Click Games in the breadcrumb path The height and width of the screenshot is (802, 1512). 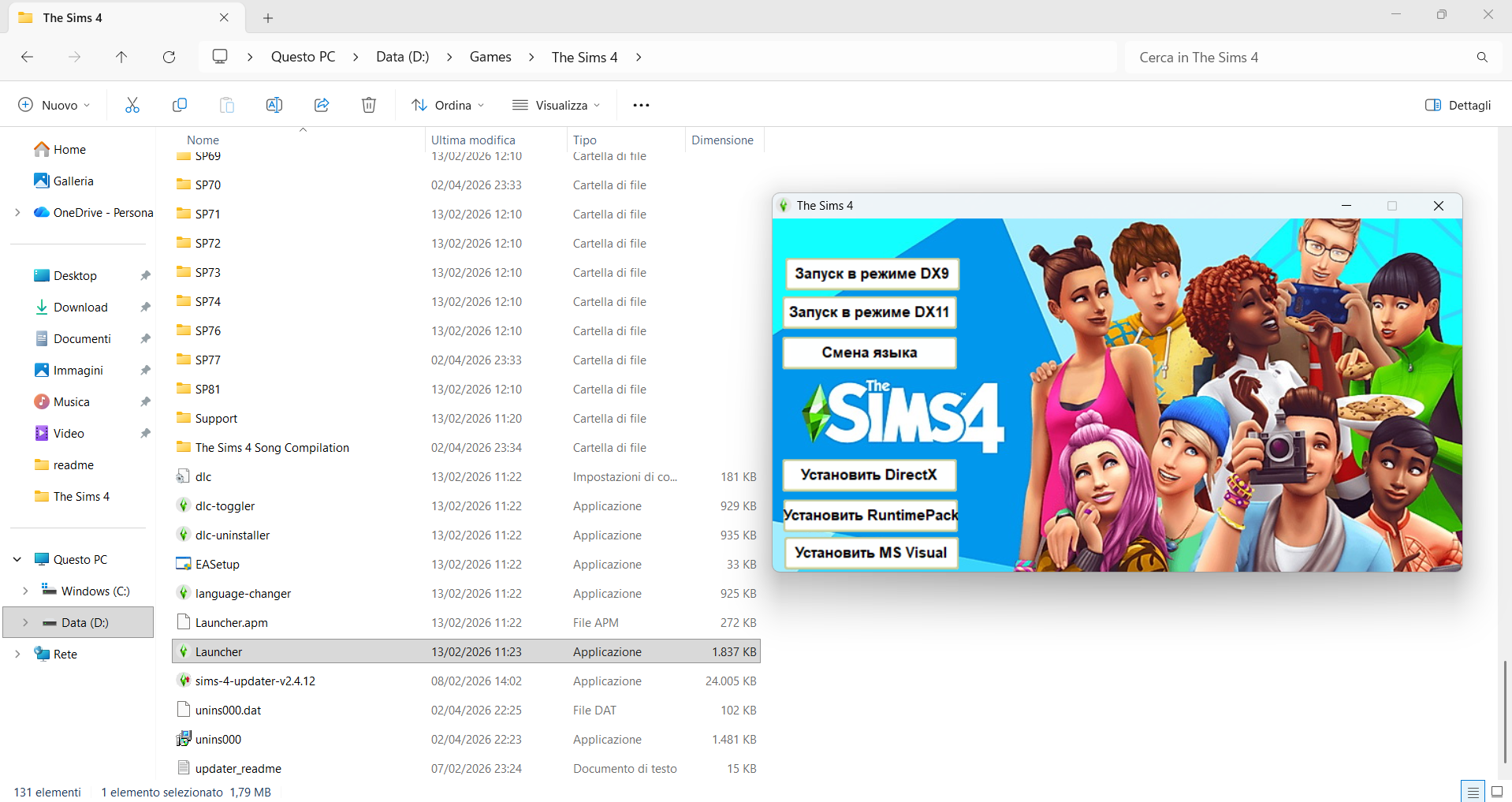490,57
